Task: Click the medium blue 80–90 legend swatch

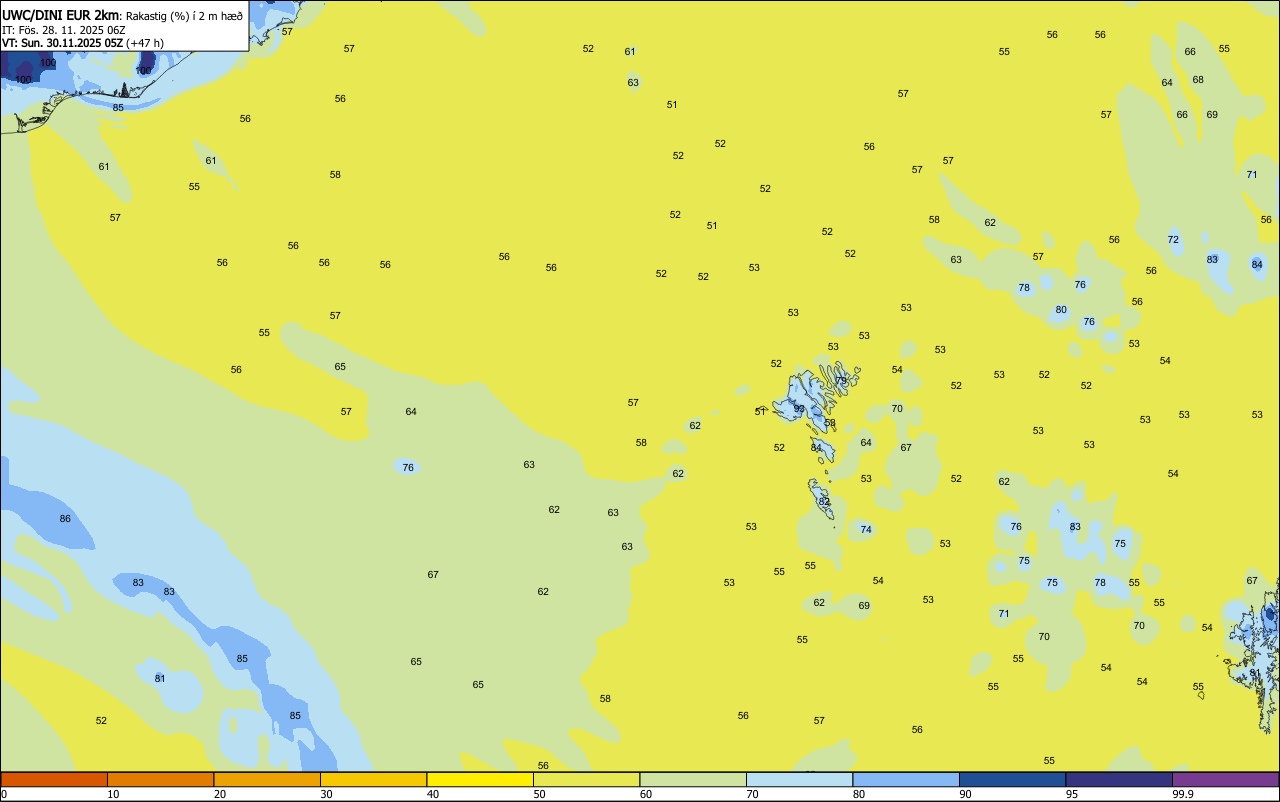Action: tap(906, 779)
